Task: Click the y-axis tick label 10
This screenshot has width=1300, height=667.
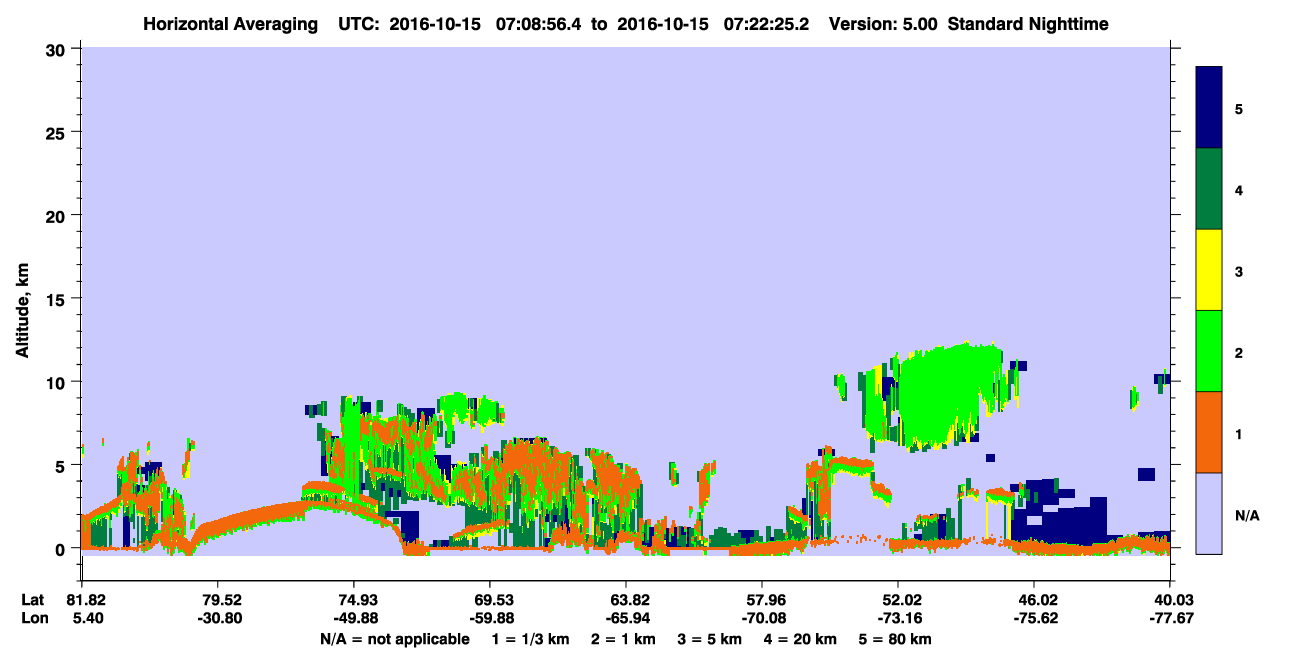Action: (x=58, y=382)
